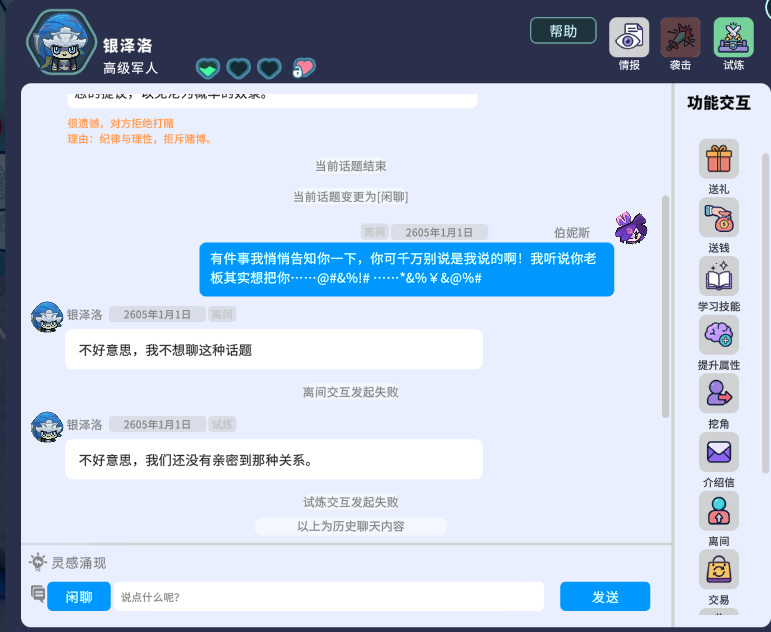Trigger the 离间 sow-discord icon
This screenshot has width=771, height=632.
(719, 511)
